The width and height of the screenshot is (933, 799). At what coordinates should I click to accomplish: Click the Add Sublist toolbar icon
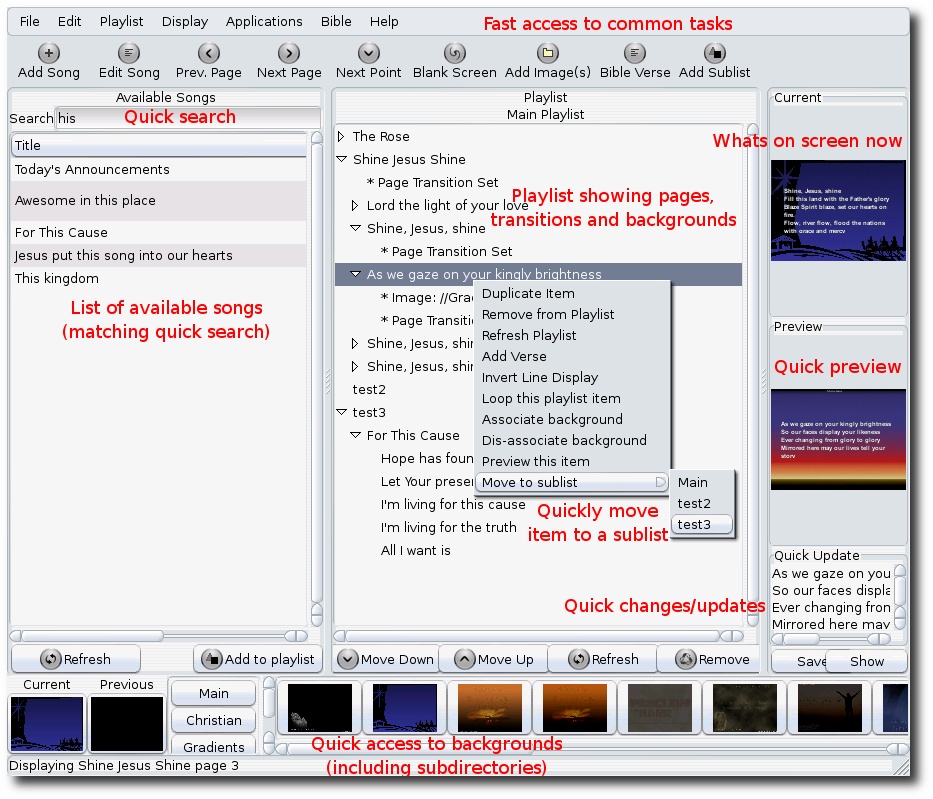pos(715,54)
